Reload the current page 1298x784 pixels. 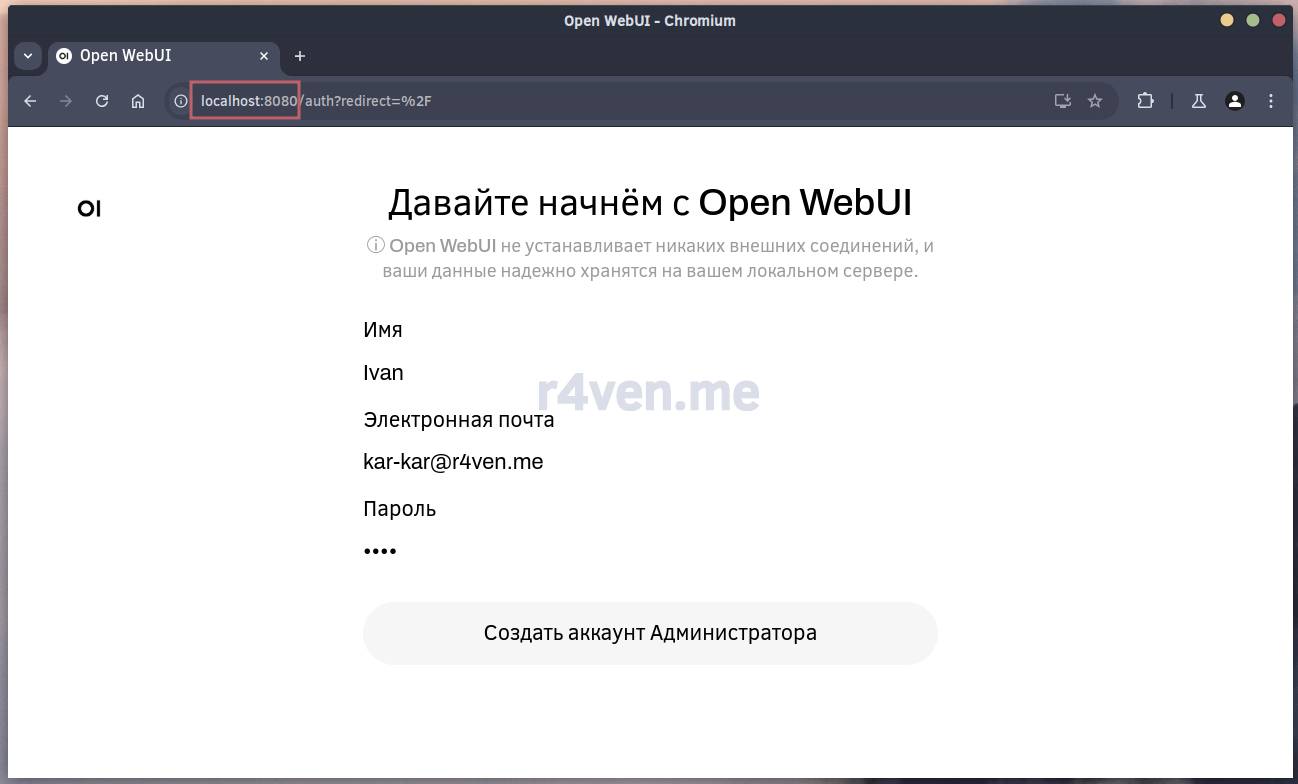pyautogui.click(x=102, y=101)
